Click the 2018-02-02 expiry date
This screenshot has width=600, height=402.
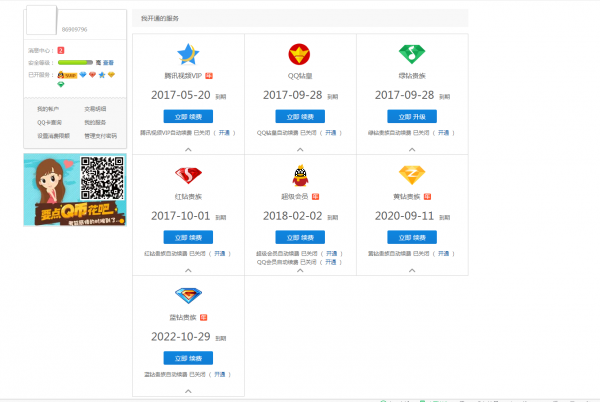pos(293,216)
